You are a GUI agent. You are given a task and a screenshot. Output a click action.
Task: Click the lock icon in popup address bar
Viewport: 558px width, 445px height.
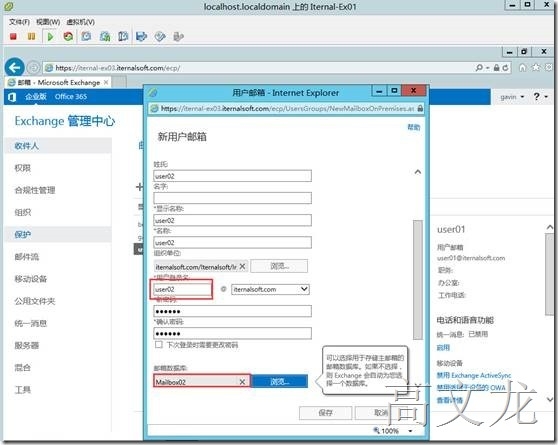(420, 108)
